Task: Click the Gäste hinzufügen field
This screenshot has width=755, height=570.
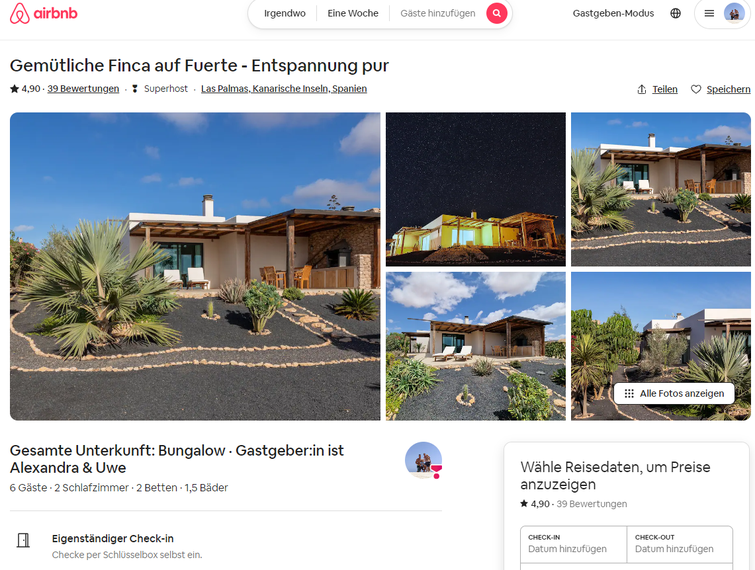Action: [438, 13]
